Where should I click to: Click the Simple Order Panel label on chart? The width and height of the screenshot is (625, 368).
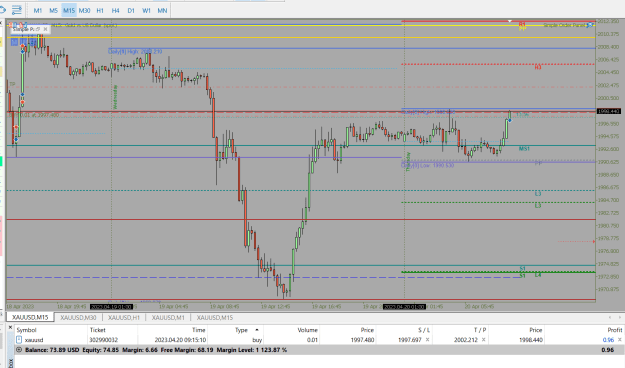565,25
